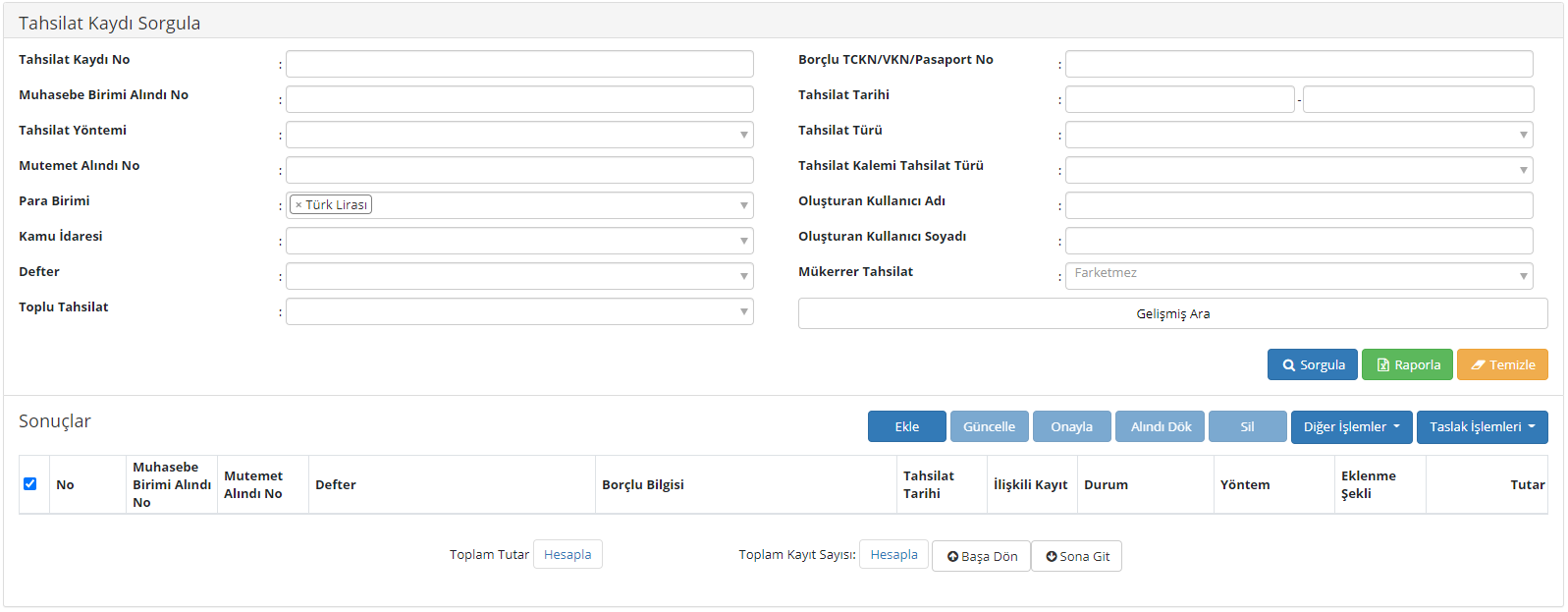
Task: Click the Gelişmiş Ara button
Action: point(1172,313)
